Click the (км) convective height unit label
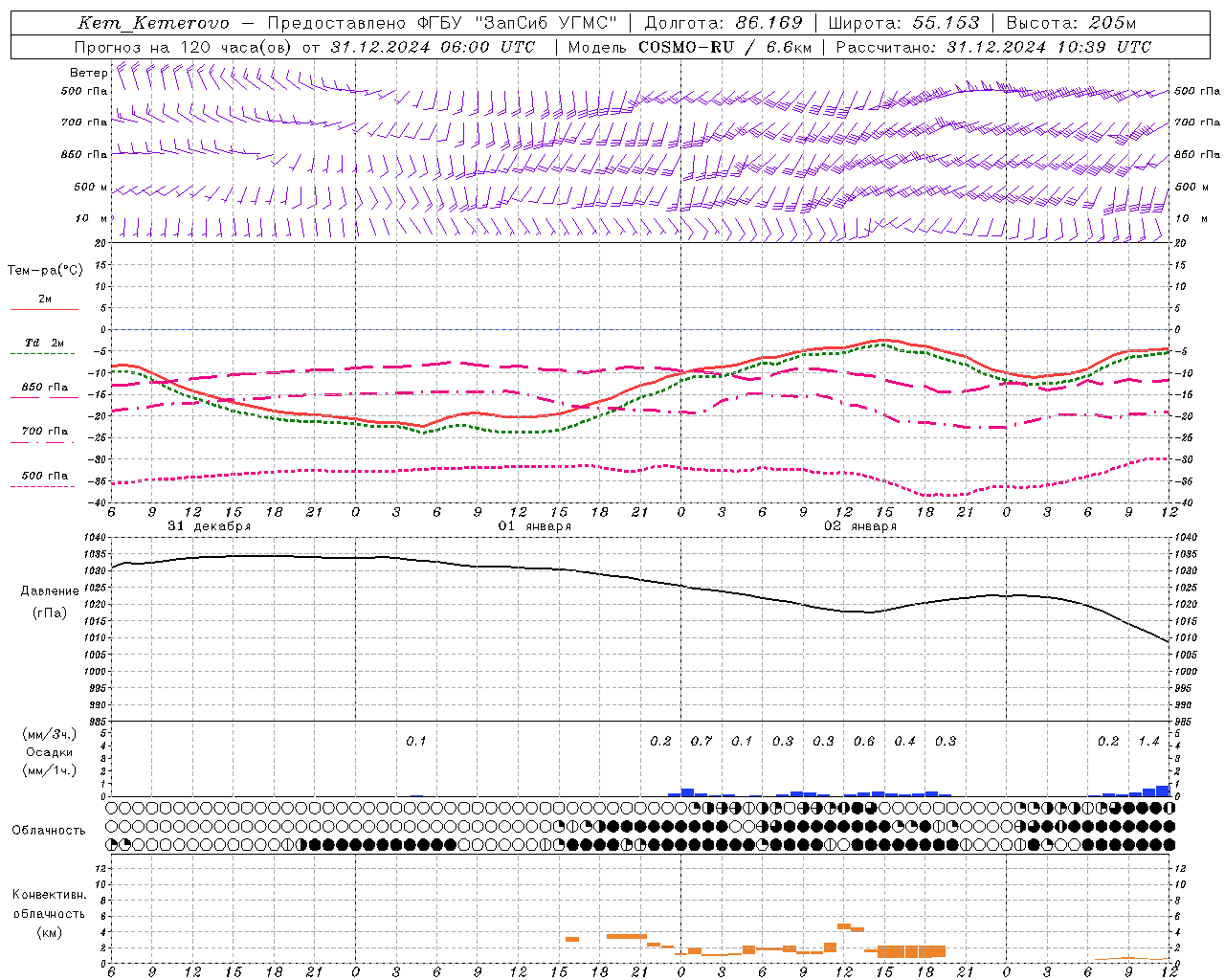Viewport: 1225px width, 980px height. [49, 932]
